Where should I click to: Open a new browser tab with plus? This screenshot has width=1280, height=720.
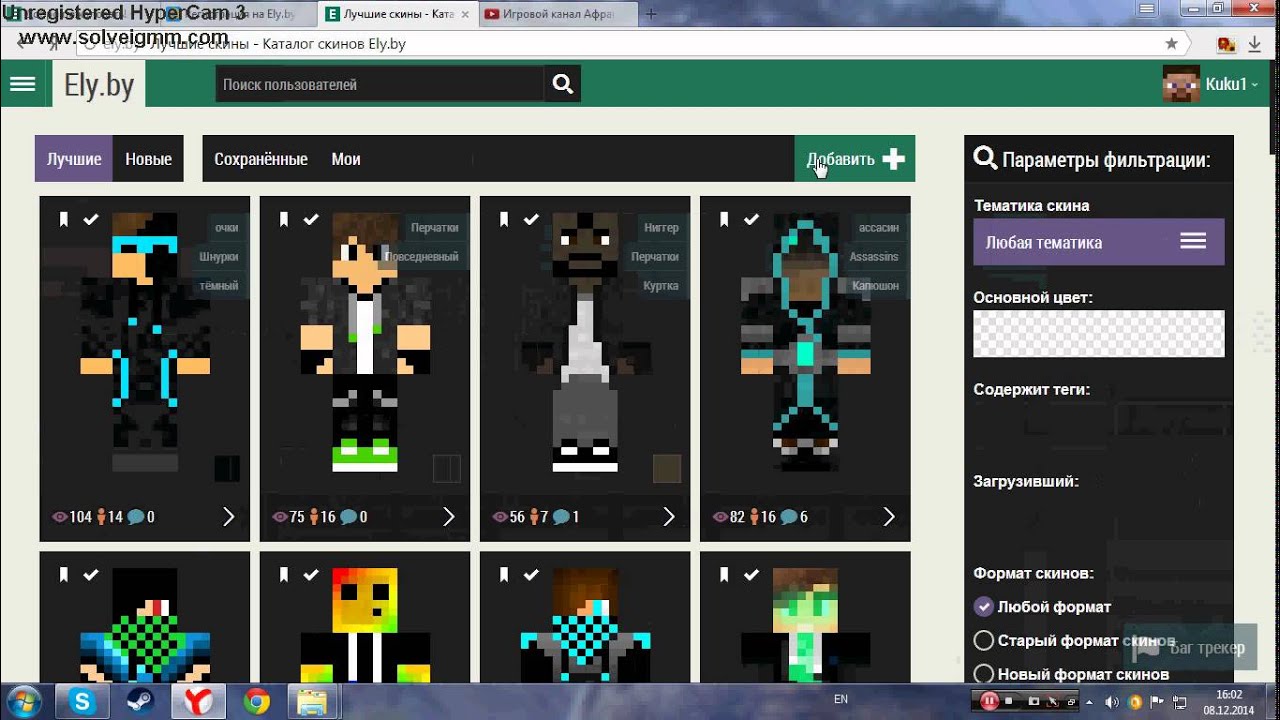tap(651, 14)
